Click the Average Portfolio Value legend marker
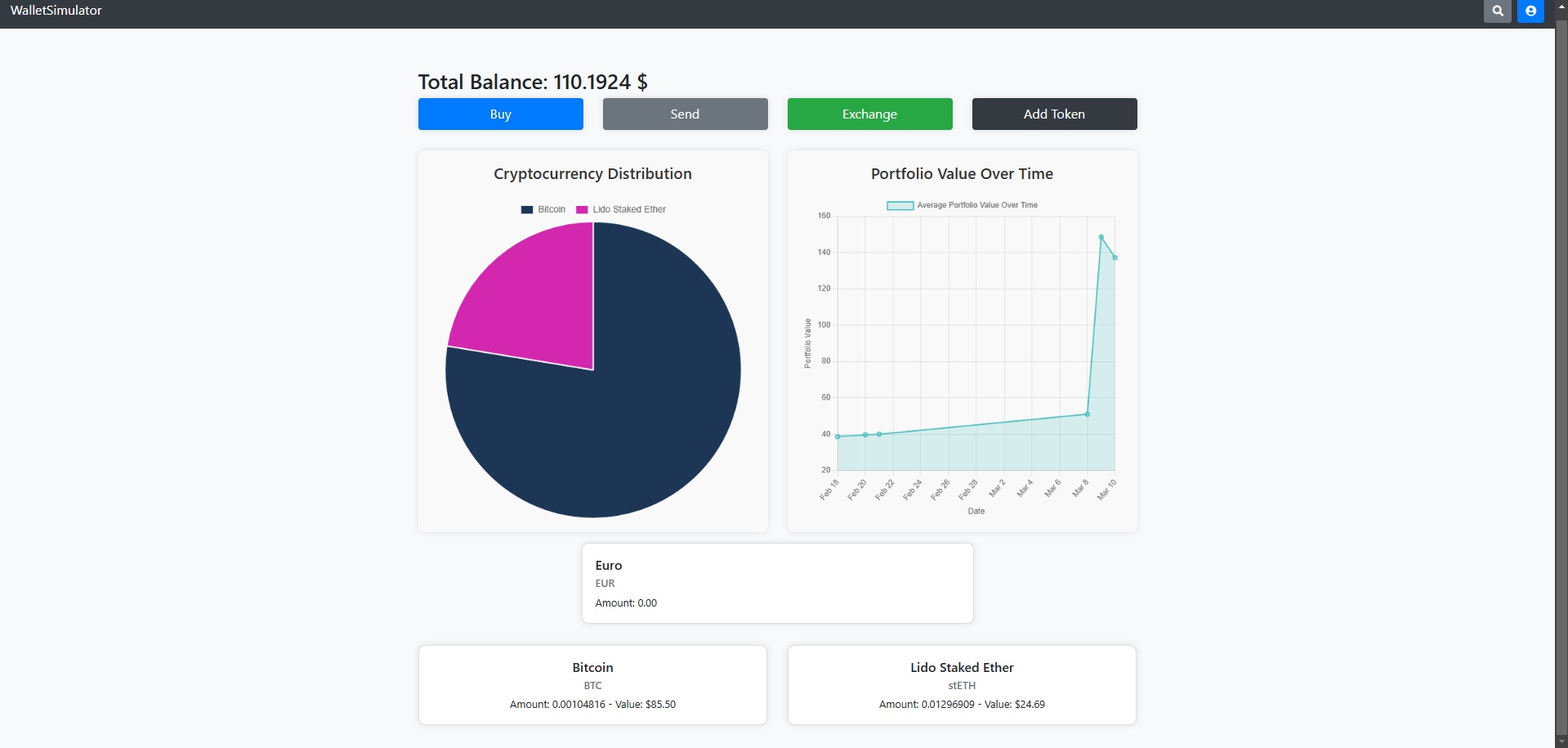 (x=899, y=205)
